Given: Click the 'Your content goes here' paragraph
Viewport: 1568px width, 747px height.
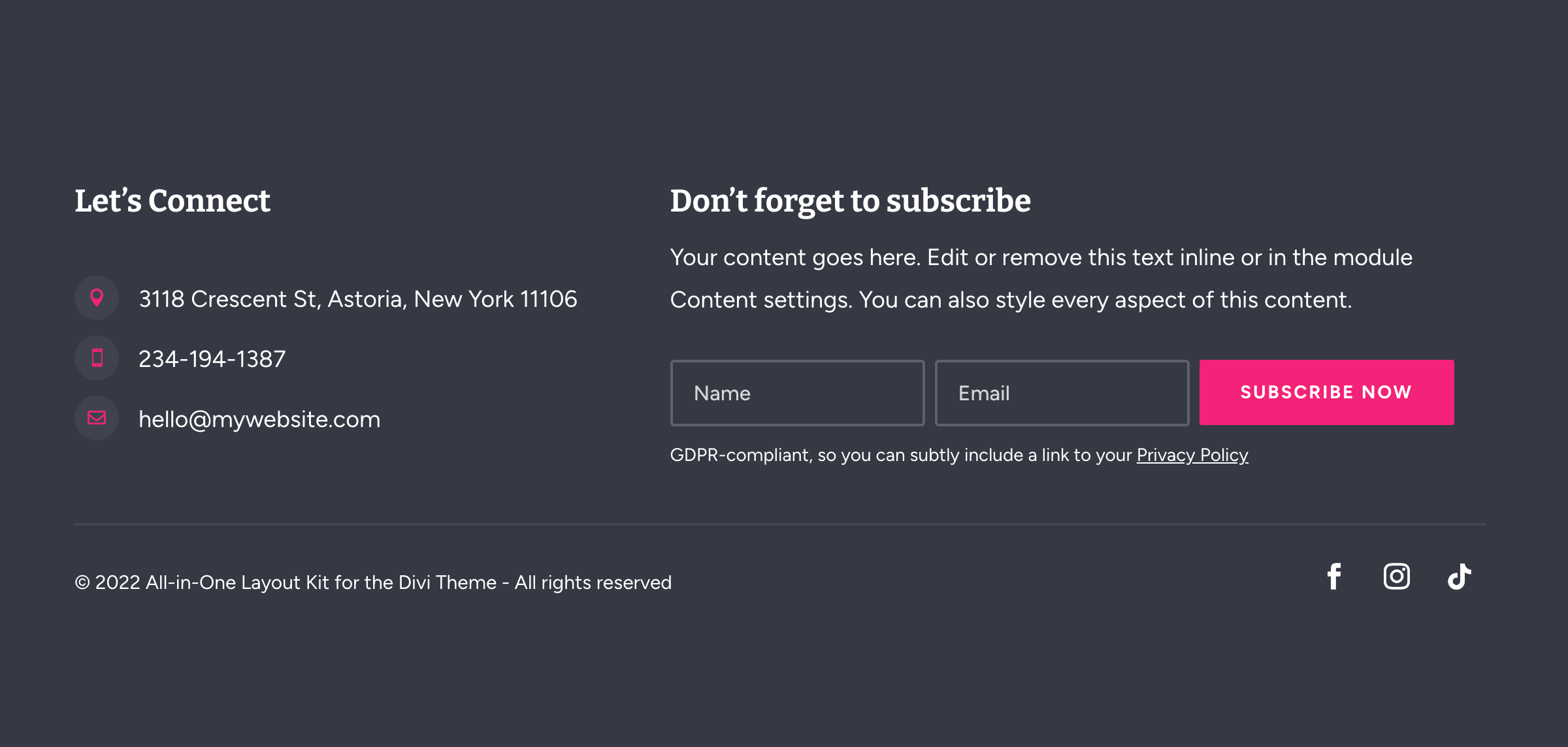Looking at the screenshot, I should pos(1041,279).
